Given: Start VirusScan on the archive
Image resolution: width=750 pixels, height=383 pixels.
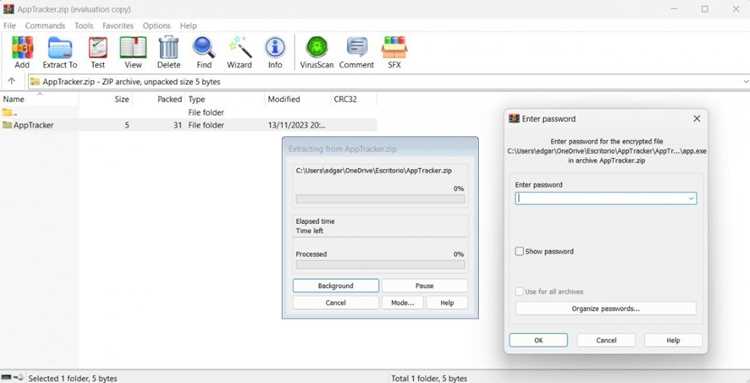Looking at the screenshot, I should click(317, 53).
